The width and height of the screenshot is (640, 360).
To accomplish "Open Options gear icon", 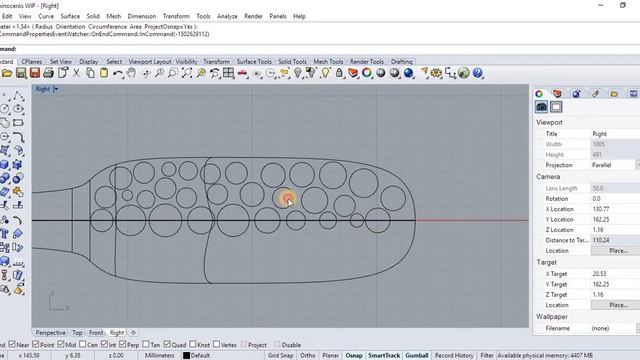I will pos(436,73).
